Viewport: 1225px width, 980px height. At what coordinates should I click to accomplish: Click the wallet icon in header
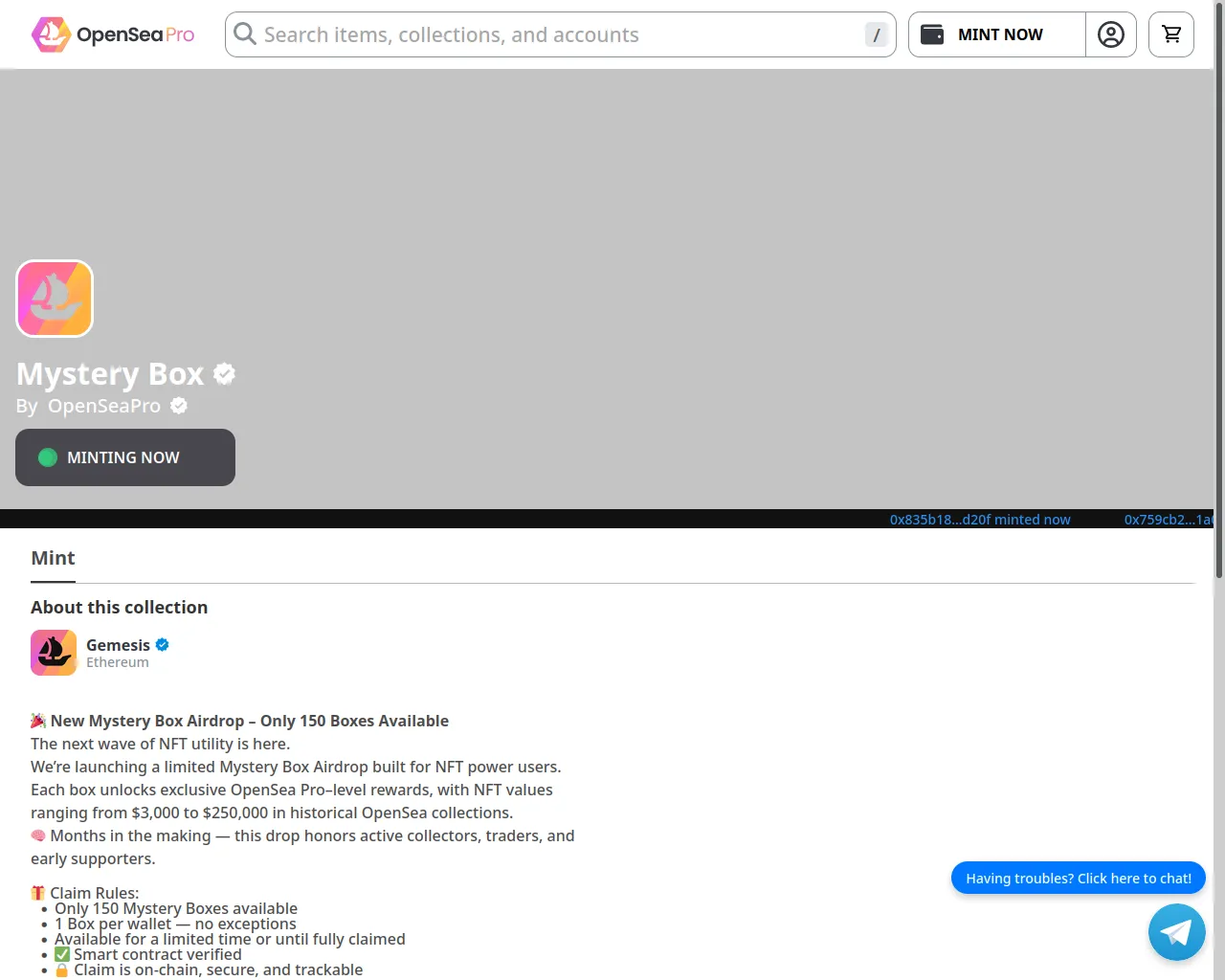tap(932, 34)
